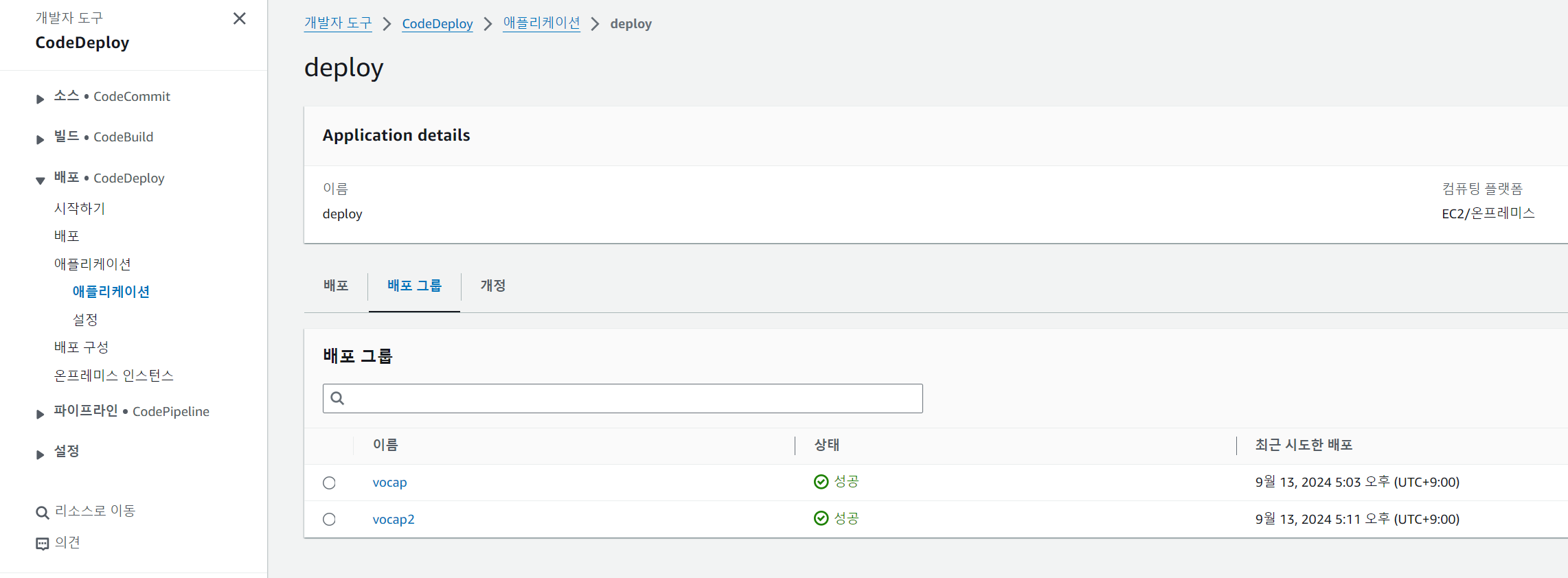Click the feedback speech bubble icon by 의견

click(43, 544)
